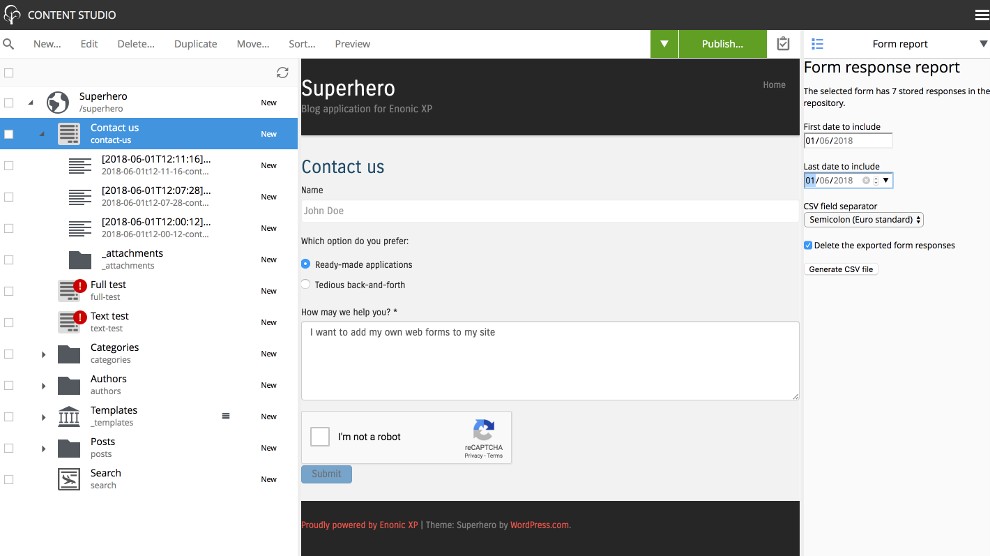Click the Authors folder icon

coord(69,385)
